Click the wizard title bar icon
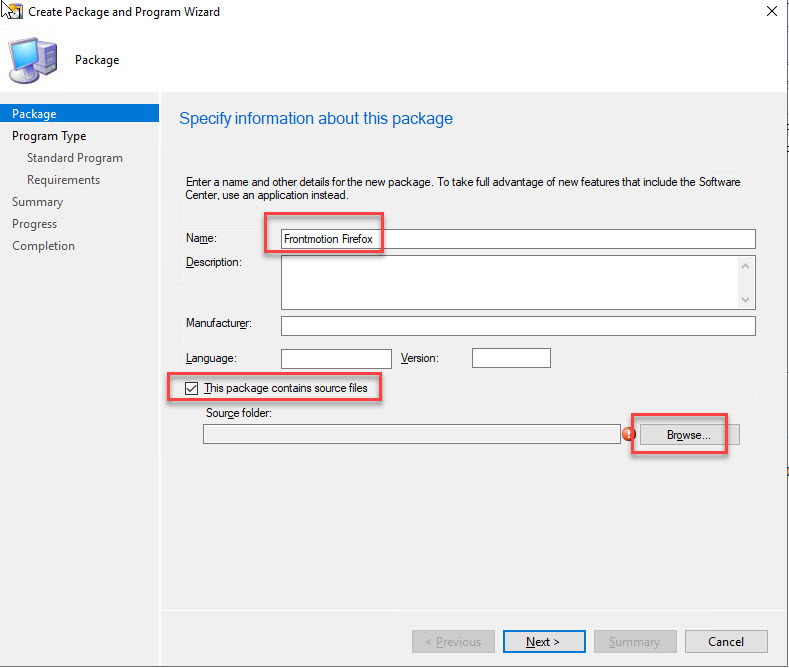Image resolution: width=789 pixels, height=668 pixels. [x=13, y=12]
